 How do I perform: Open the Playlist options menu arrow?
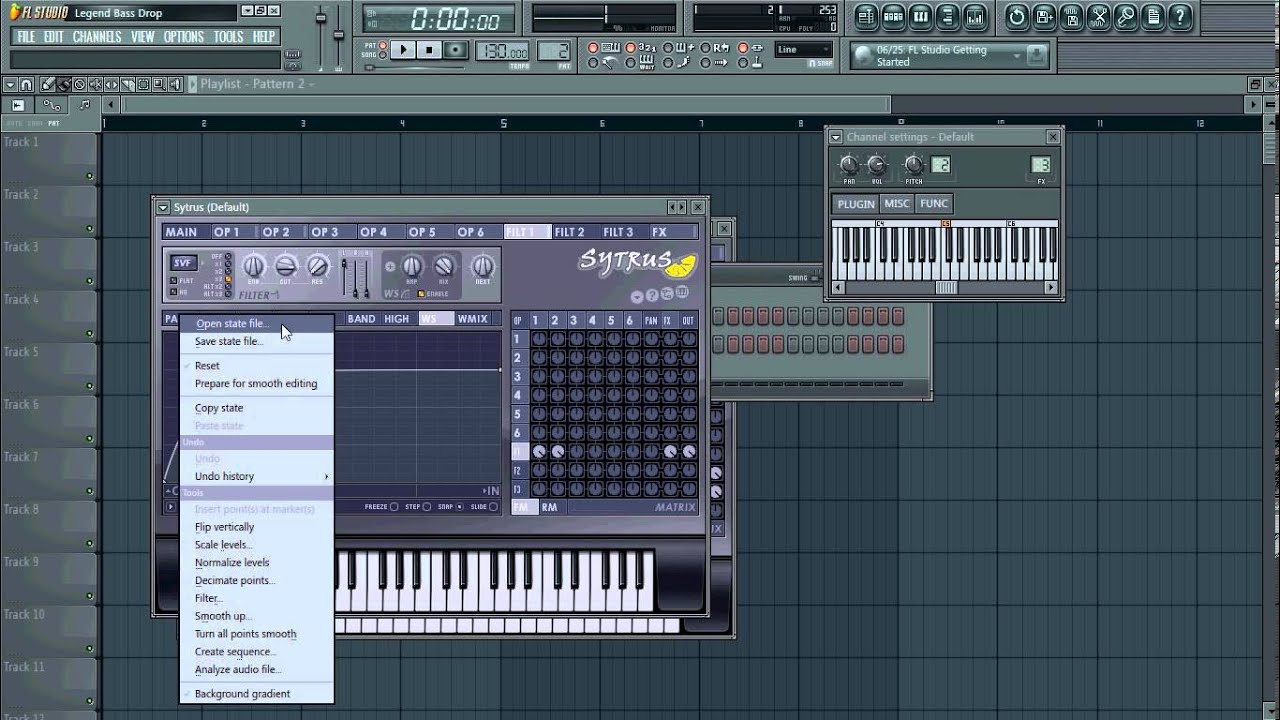tap(10, 84)
